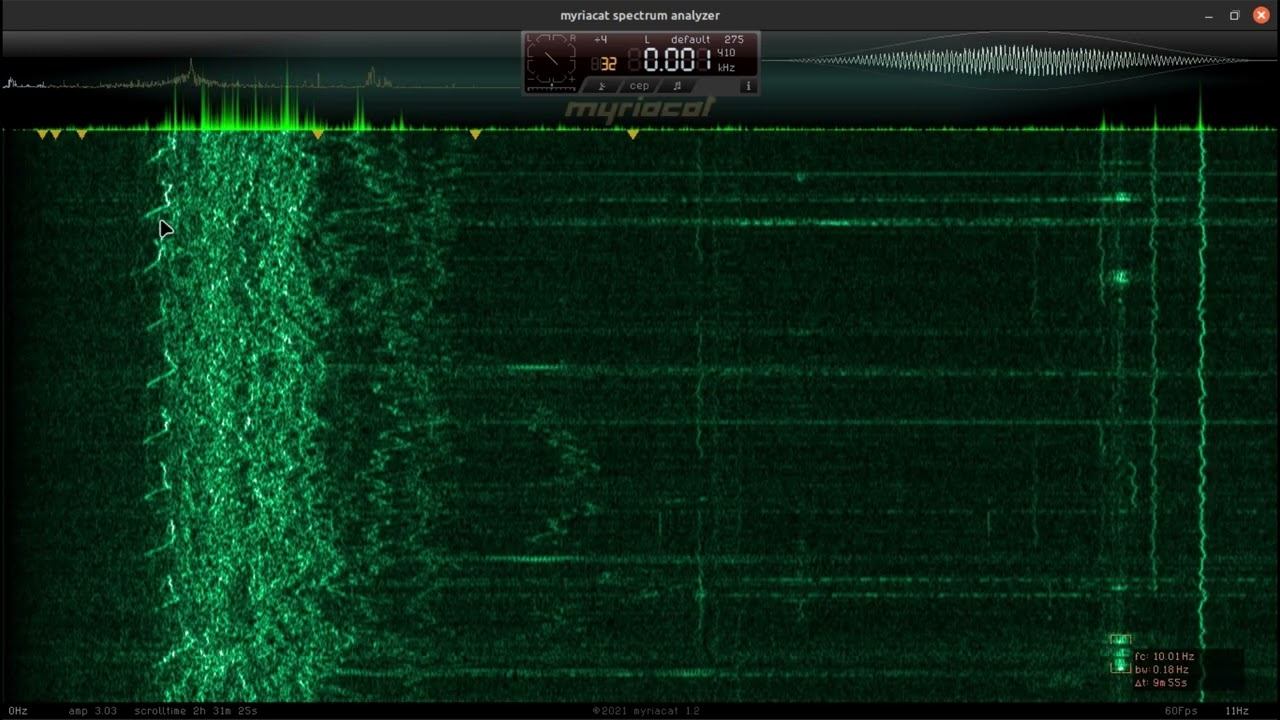Select the yellow marker below the myriacat logo
Viewport: 1280px width, 720px height.
click(633, 133)
